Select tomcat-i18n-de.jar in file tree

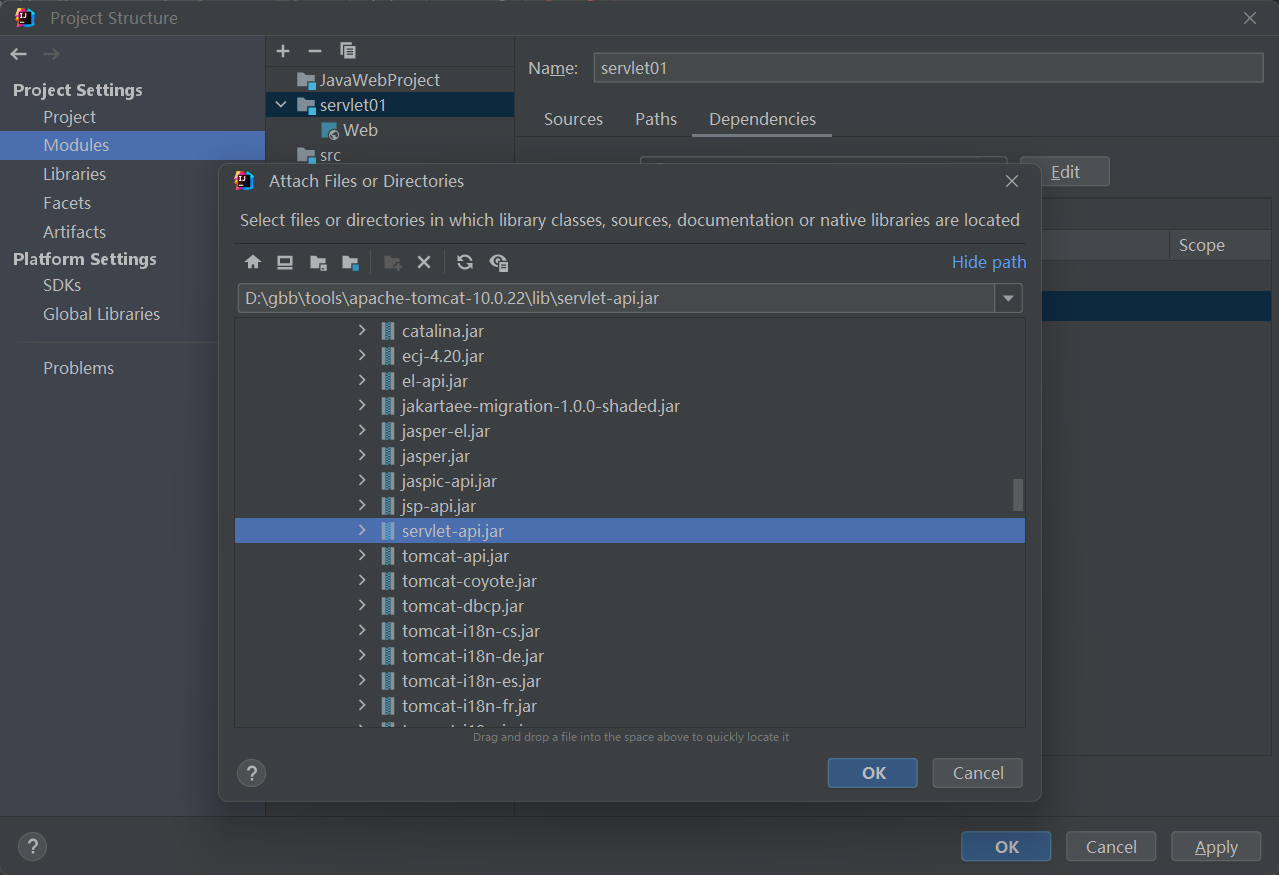(x=473, y=656)
